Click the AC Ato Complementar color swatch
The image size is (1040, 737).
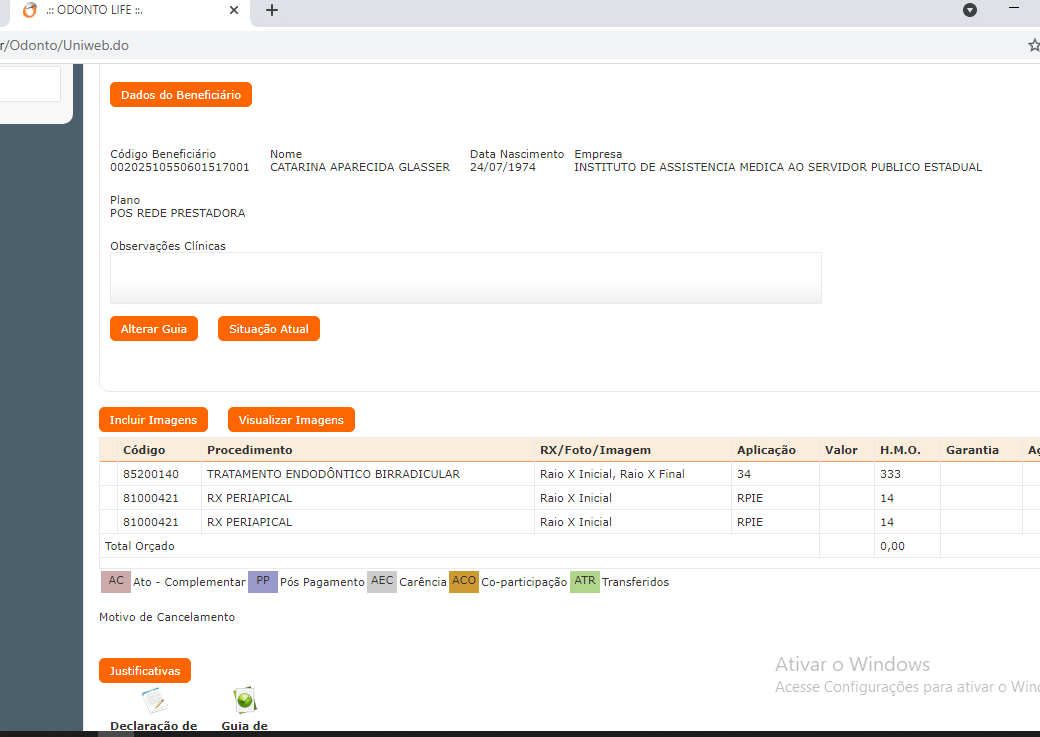pos(116,581)
